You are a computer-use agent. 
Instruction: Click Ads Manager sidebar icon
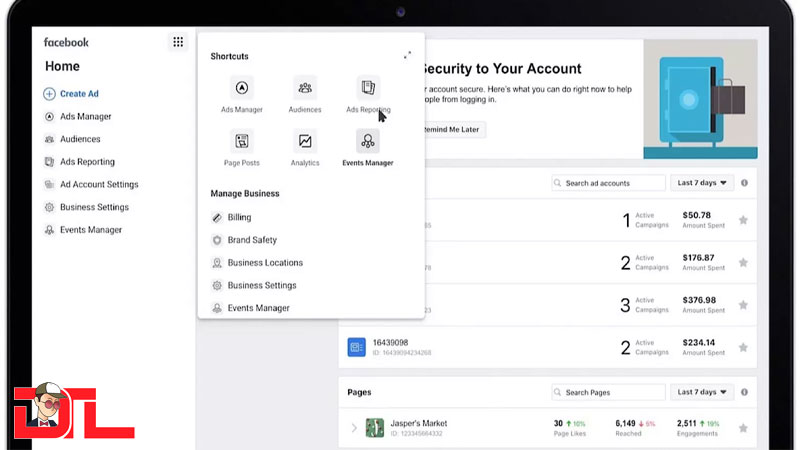tap(49, 117)
